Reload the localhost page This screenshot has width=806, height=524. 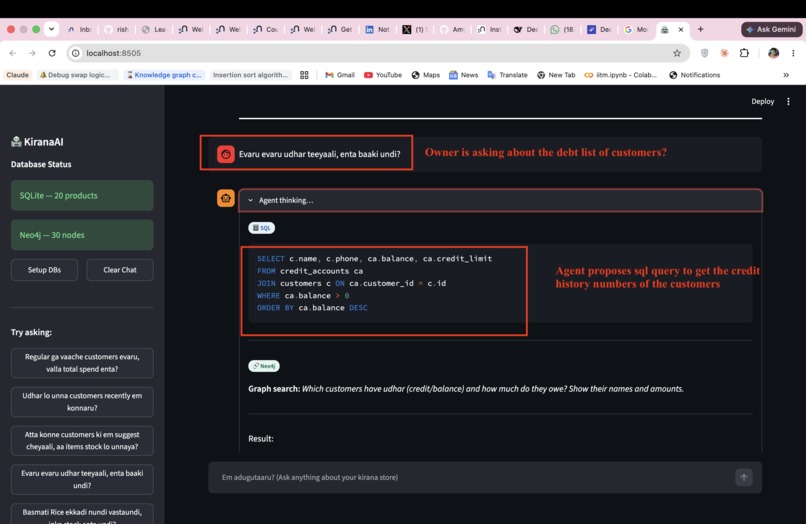pos(52,53)
